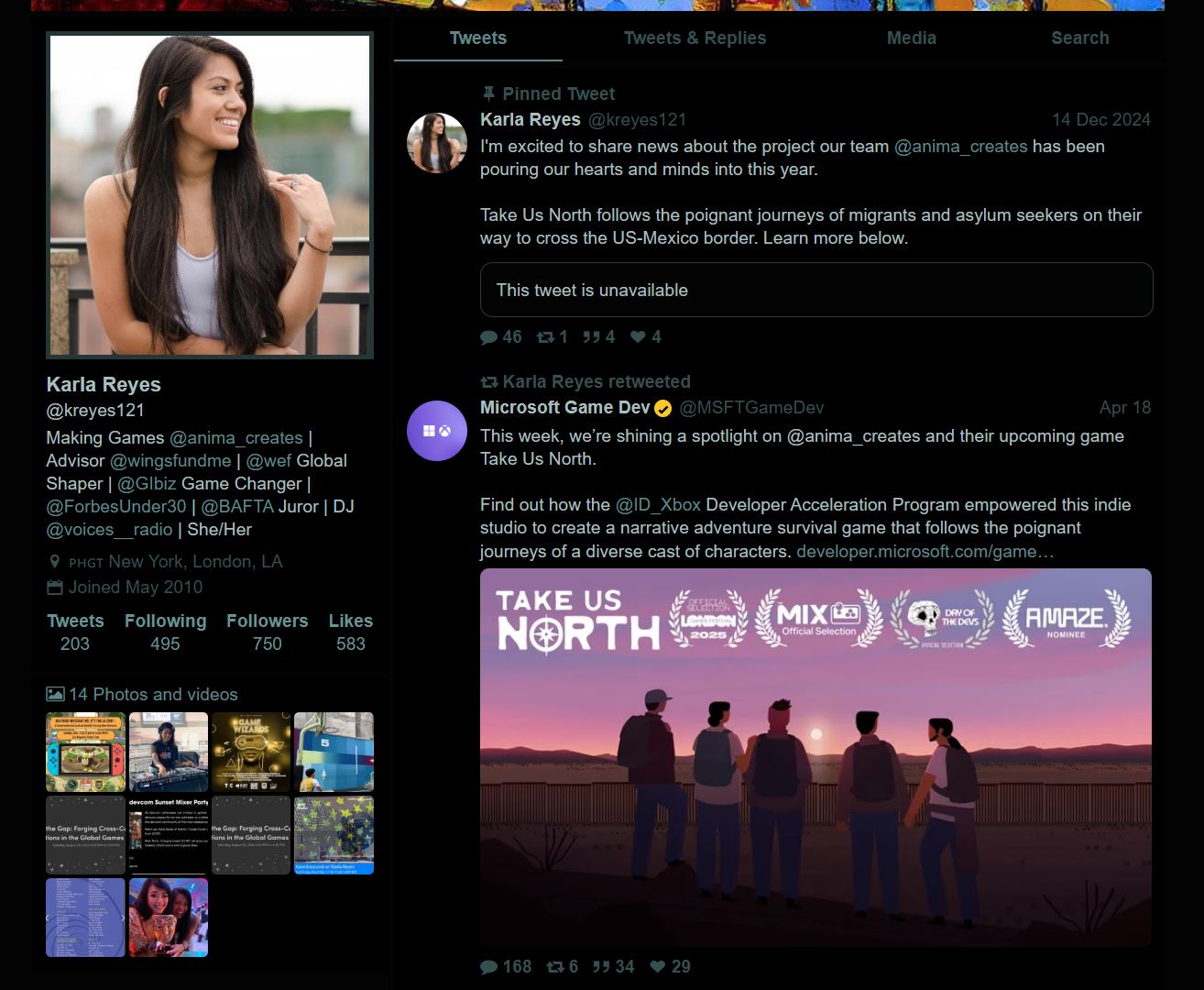Open the Take Us North game image

point(815,757)
